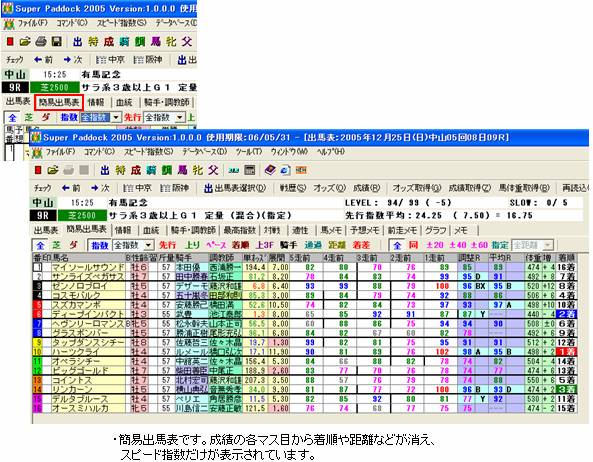Click the purple 馬 horse icon in front window

182,171
